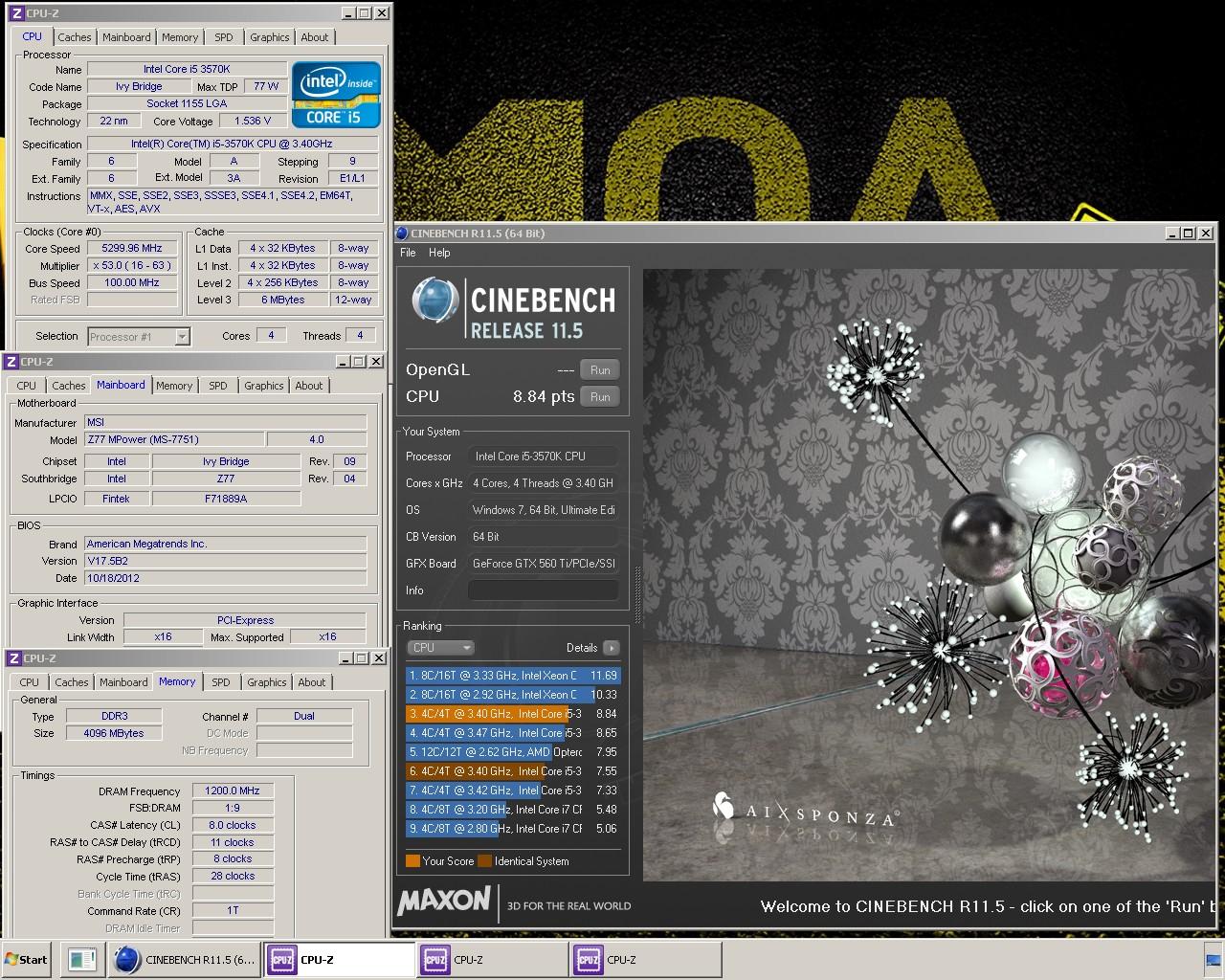Image resolution: width=1225 pixels, height=980 pixels.
Task: Select ranking row 3 with score 8.84
Action: pyautogui.click(x=513, y=714)
